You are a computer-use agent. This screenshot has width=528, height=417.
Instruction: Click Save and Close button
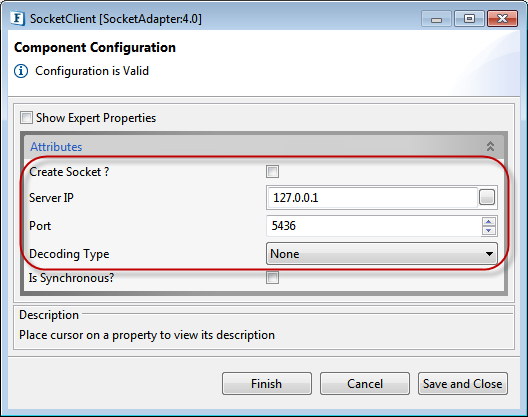click(463, 383)
